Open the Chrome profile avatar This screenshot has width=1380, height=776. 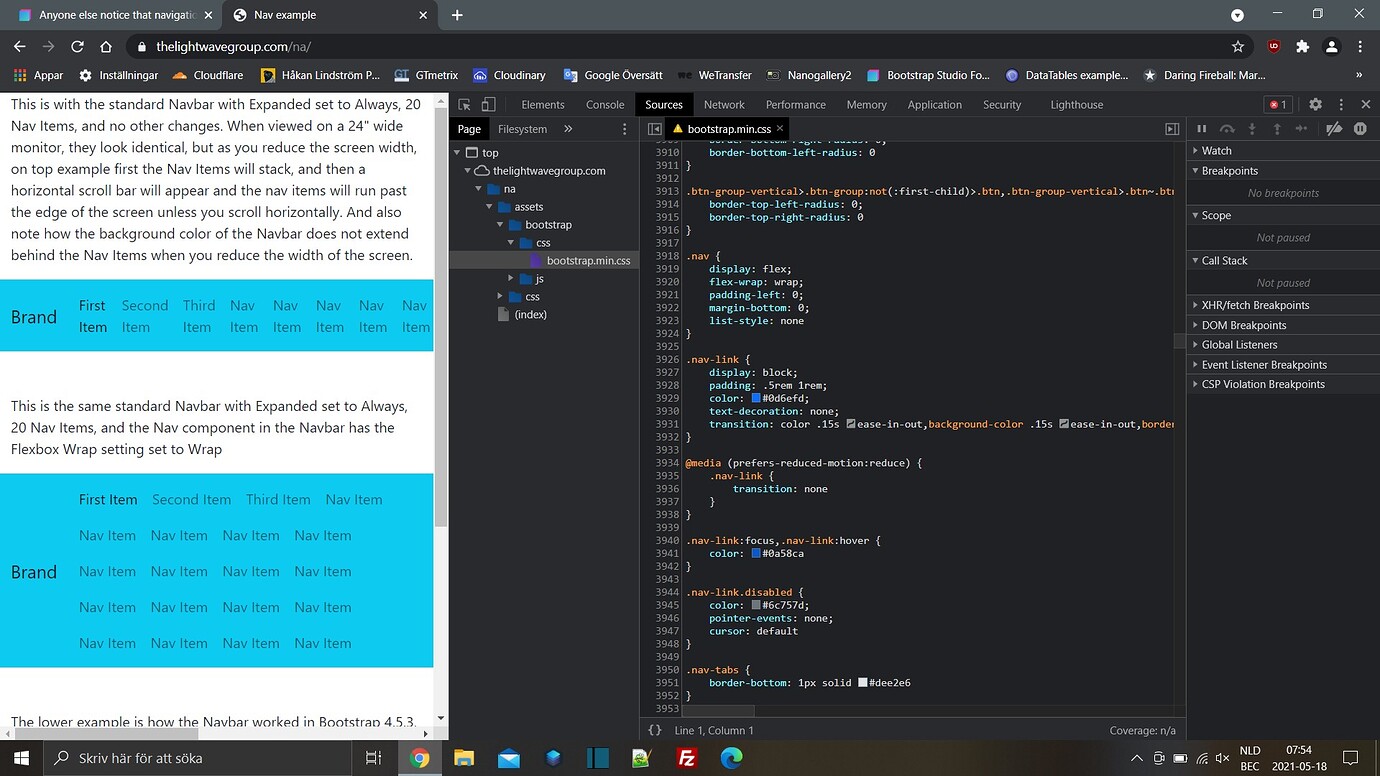[x=1331, y=46]
